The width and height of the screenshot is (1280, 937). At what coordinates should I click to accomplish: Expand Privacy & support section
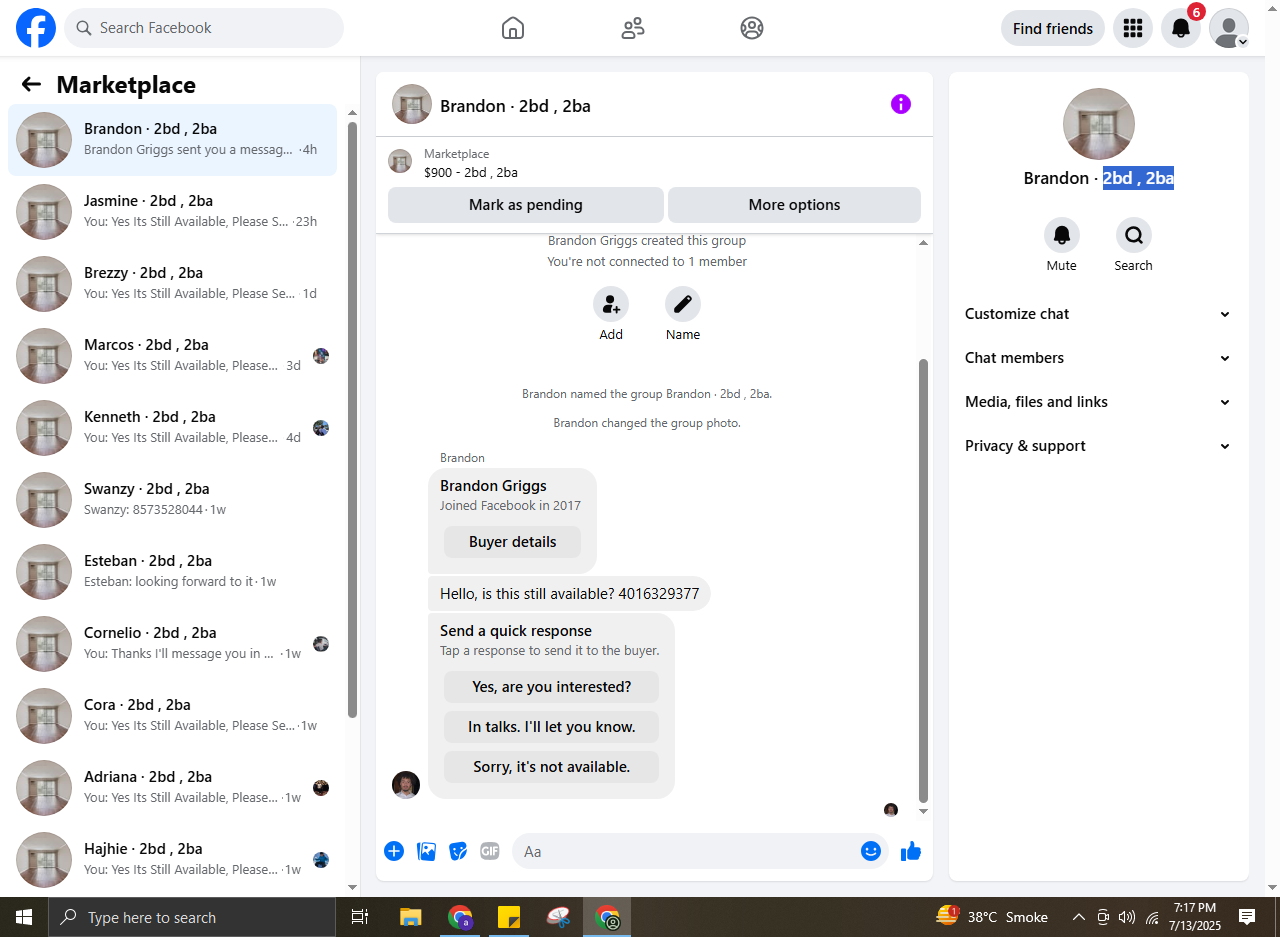point(1098,446)
